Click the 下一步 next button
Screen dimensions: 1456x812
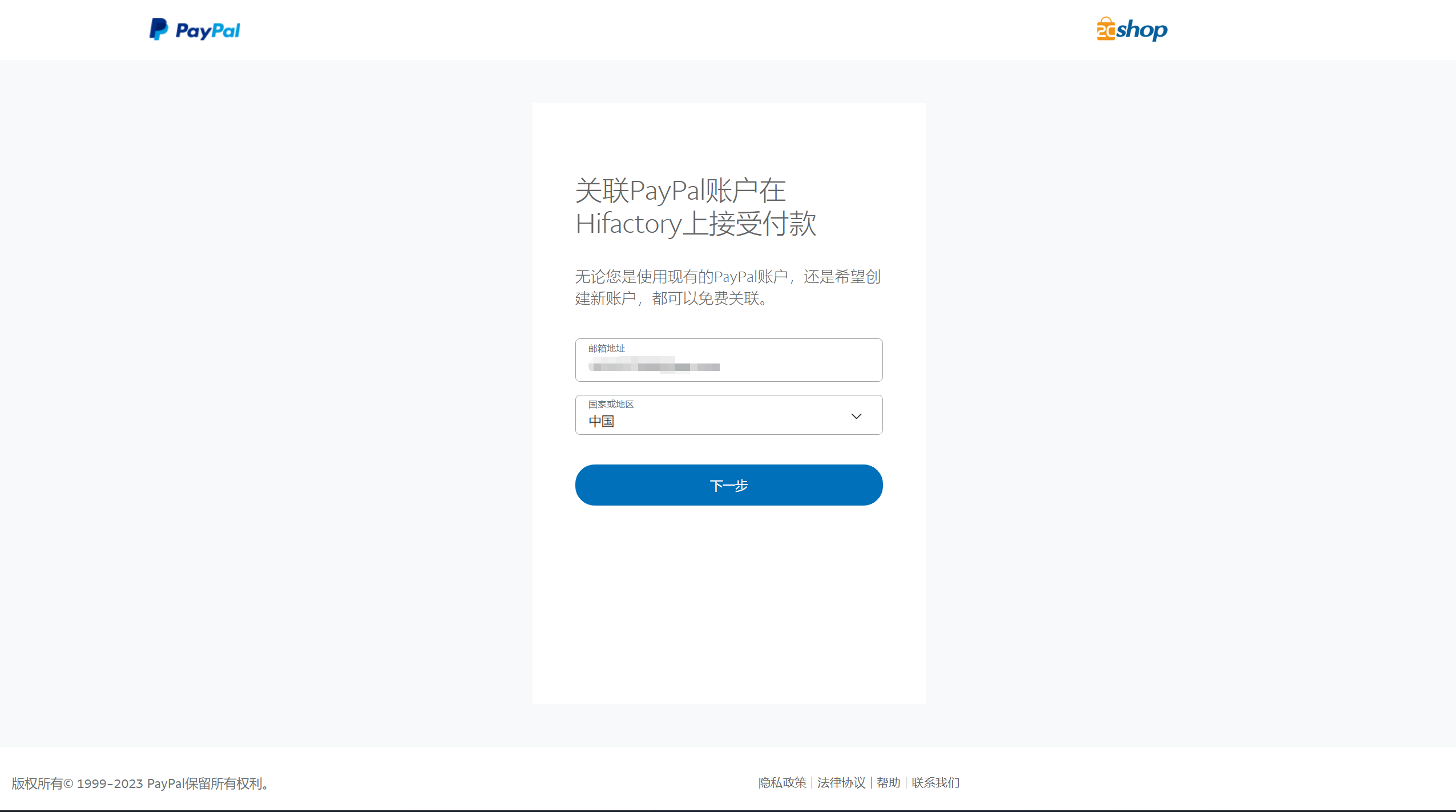[x=729, y=485]
